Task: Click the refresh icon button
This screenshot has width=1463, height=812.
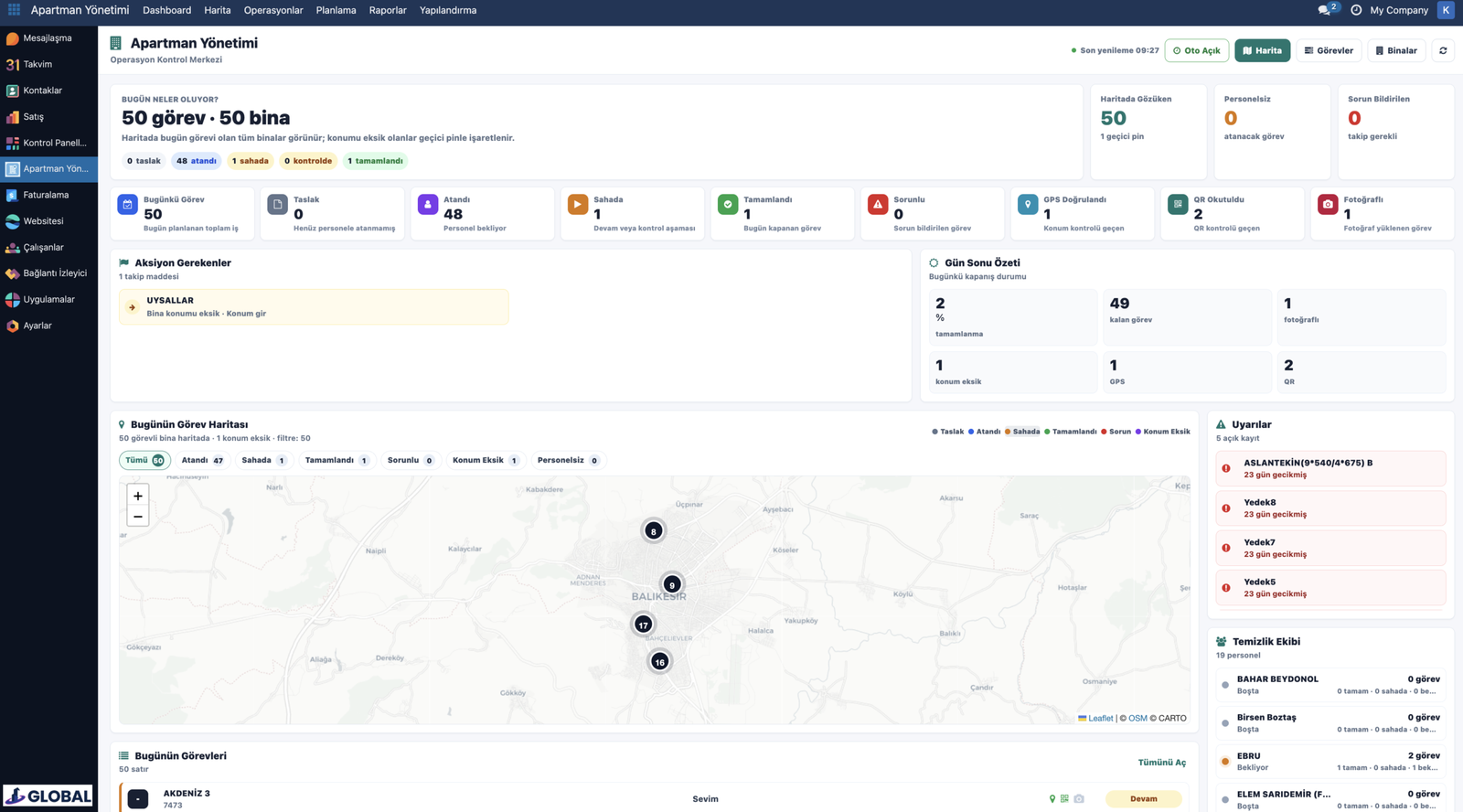Action: (1443, 50)
